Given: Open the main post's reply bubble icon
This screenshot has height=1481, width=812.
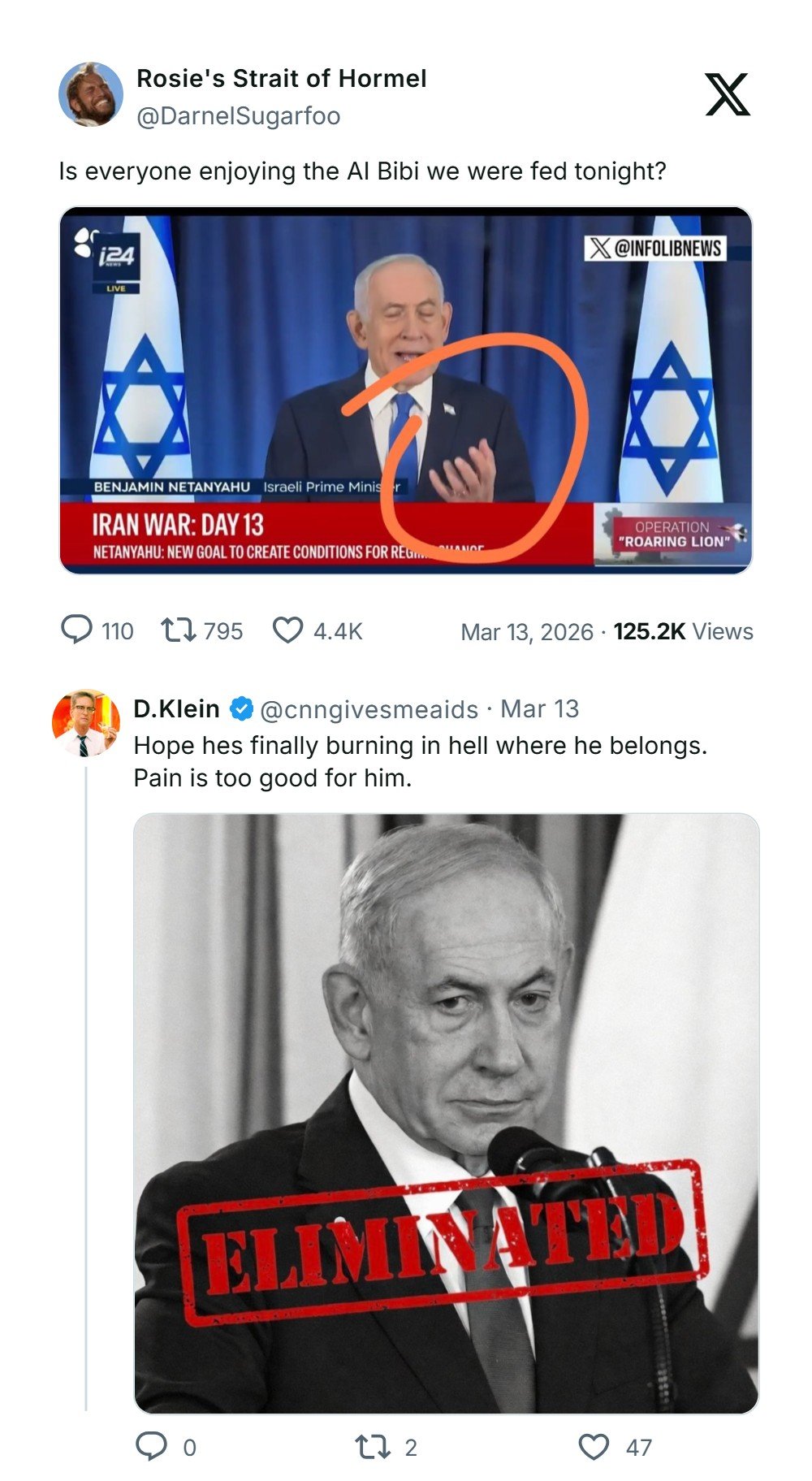Looking at the screenshot, I should [x=77, y=630].
